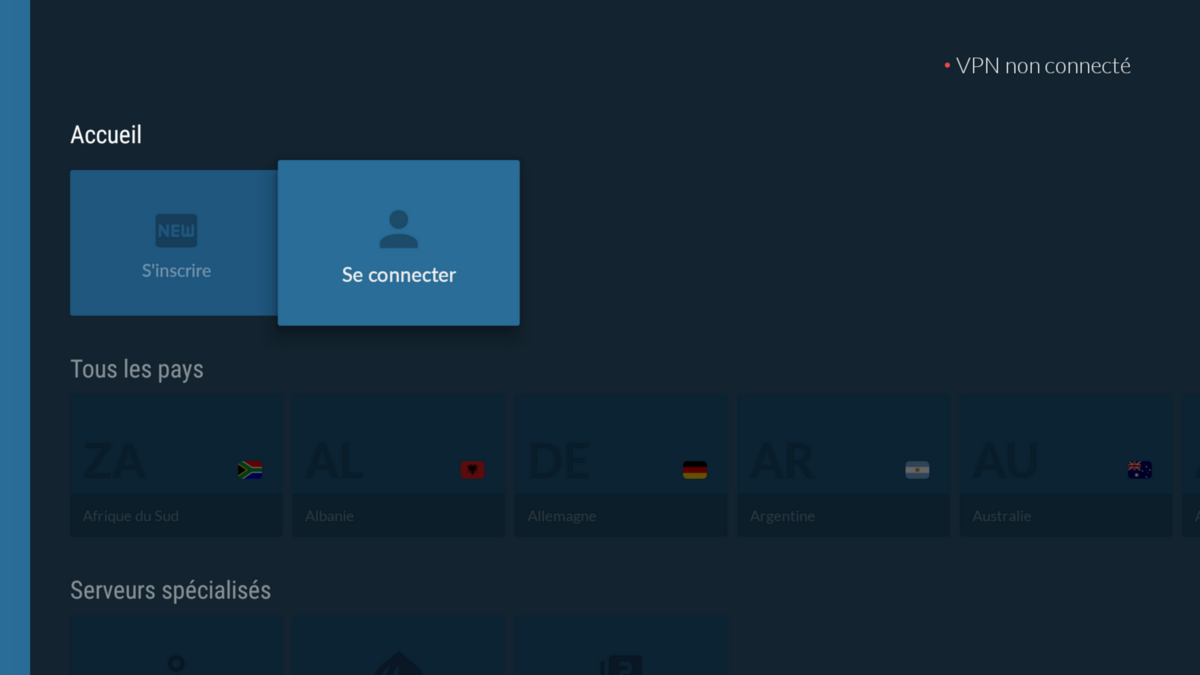Open the collapsed blue side menu strip
1200x675 pixels.
click(x=15, y=337)
